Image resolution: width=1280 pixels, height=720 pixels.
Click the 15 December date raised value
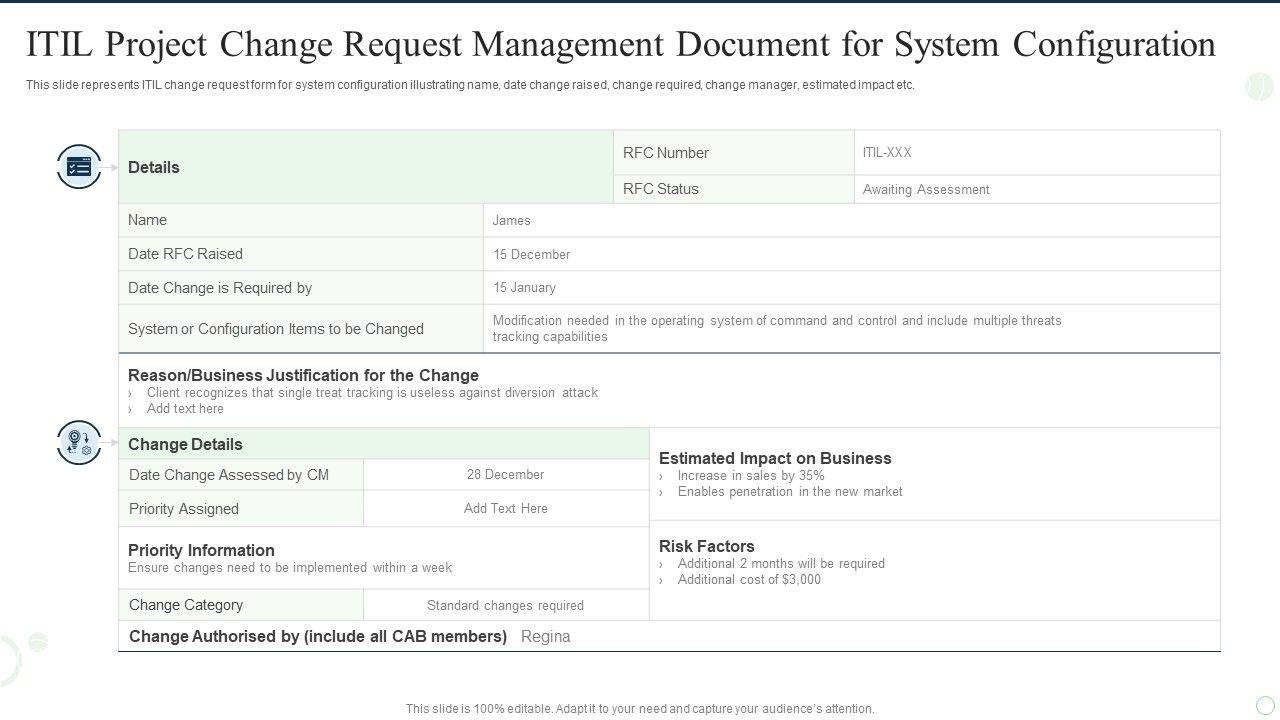(531, 255)
